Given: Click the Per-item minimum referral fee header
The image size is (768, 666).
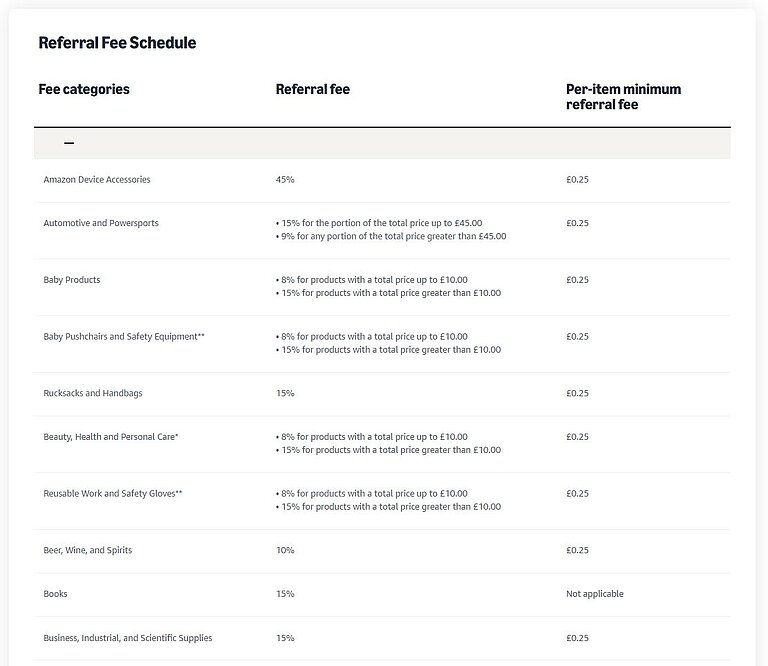Looking at the screenshot, I should coord(623,96).
